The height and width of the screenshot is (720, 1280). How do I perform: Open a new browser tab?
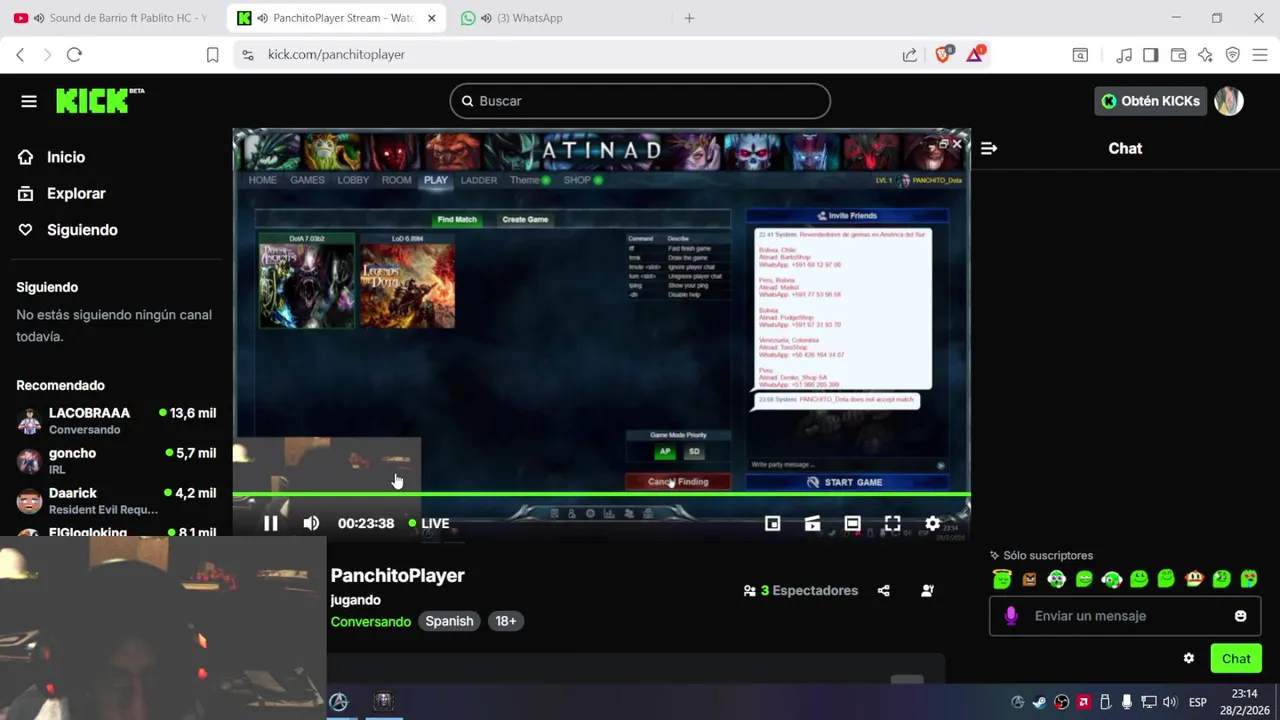coord(689,18)
